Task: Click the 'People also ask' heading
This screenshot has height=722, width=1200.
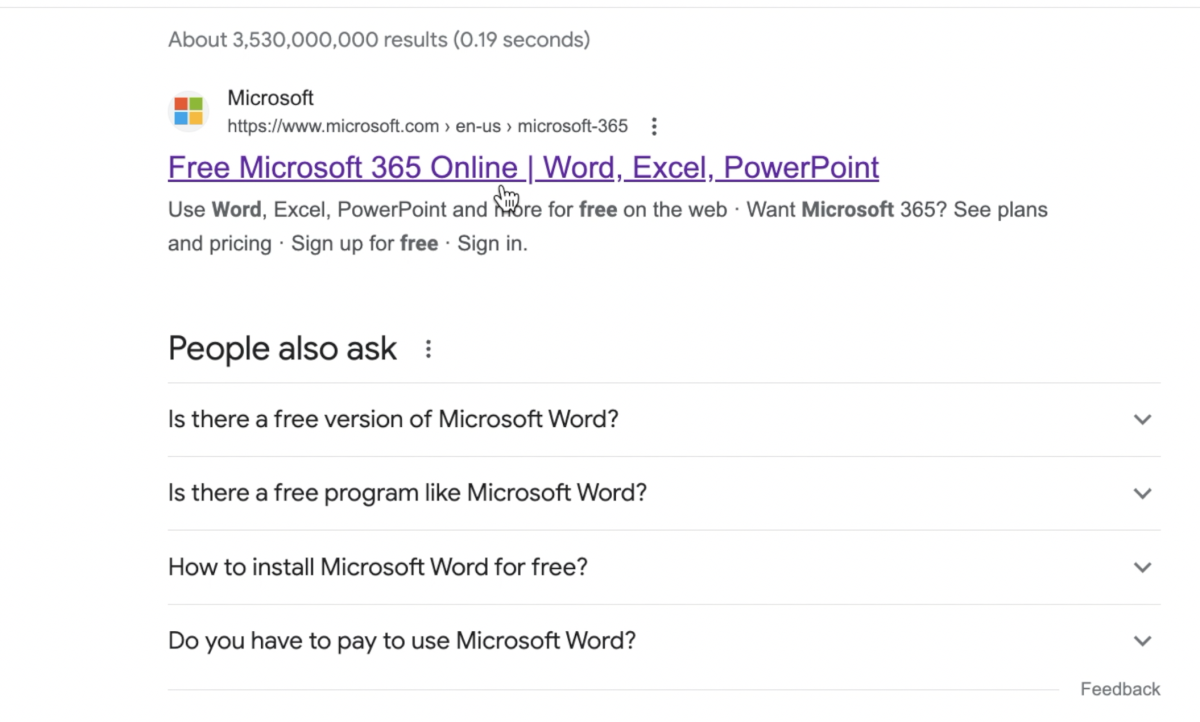Action: click(281, 348)
